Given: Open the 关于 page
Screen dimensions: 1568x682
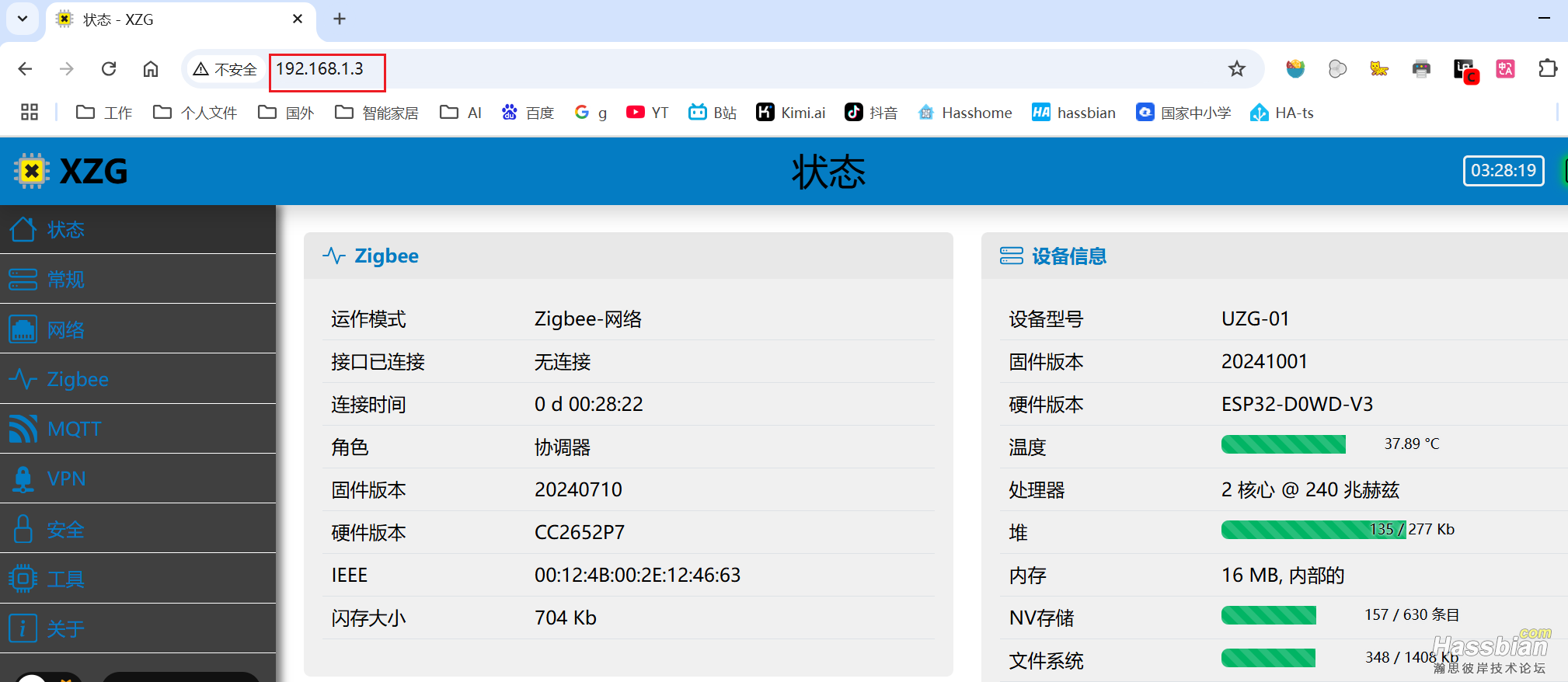Looking at the screenshot, I should point(138,628).
